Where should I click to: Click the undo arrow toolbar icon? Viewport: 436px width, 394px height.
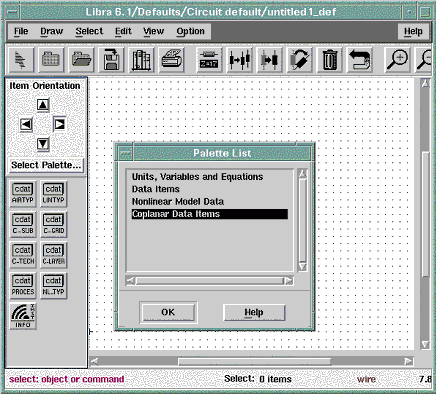(359, 60)
